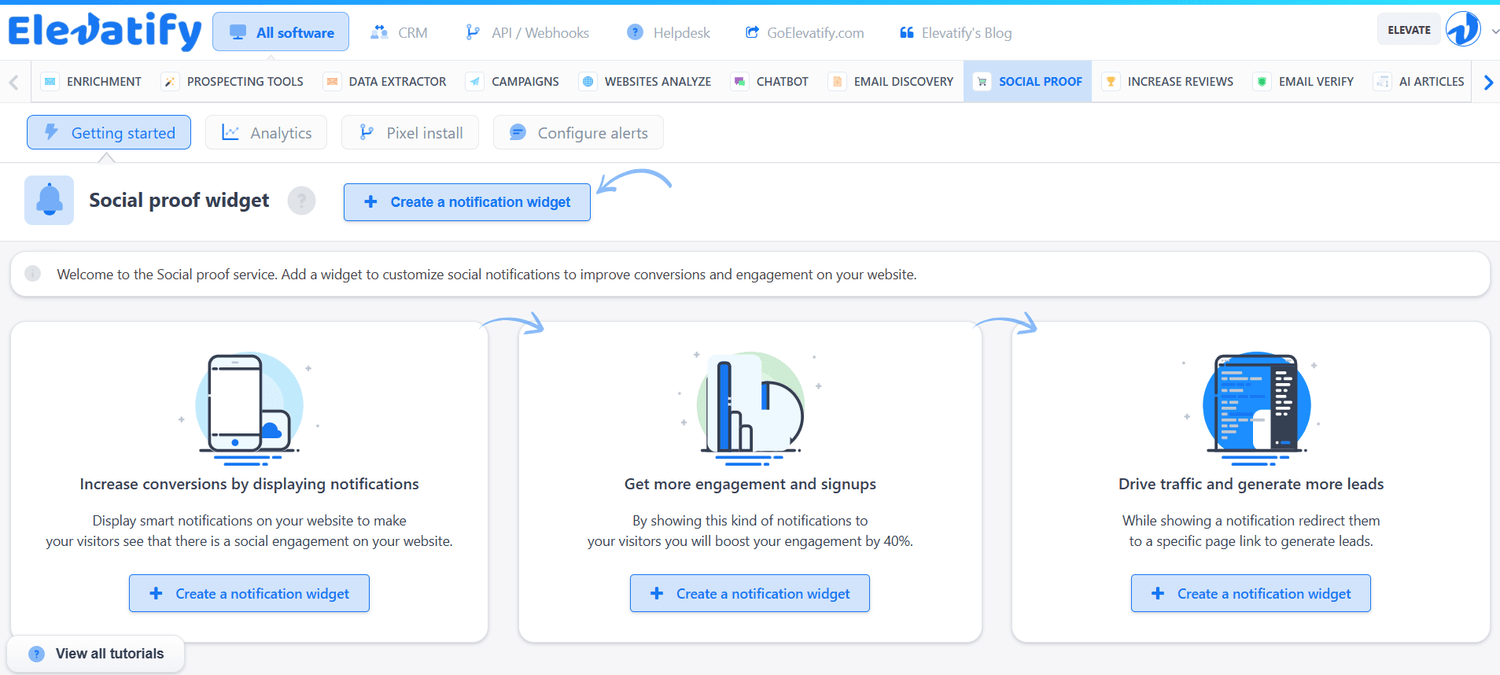This screenshot has width=1500, height=675.
Task: Create a notification widget under Drive traffic card
Action: click(1250, 594)
